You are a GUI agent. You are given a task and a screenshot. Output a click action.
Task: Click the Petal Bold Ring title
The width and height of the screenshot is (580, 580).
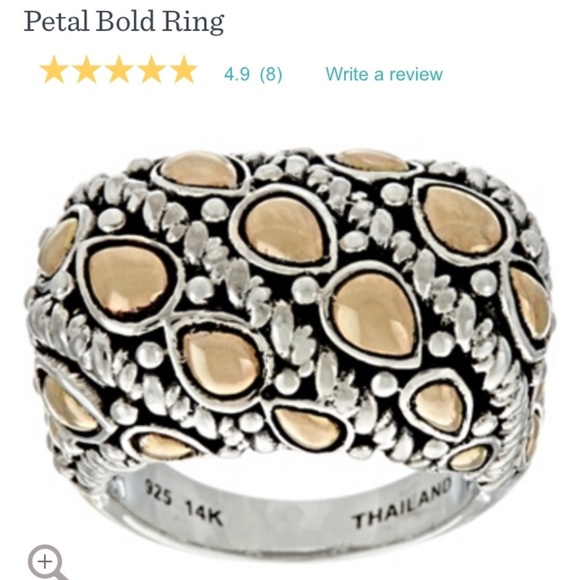coord(124,21)
